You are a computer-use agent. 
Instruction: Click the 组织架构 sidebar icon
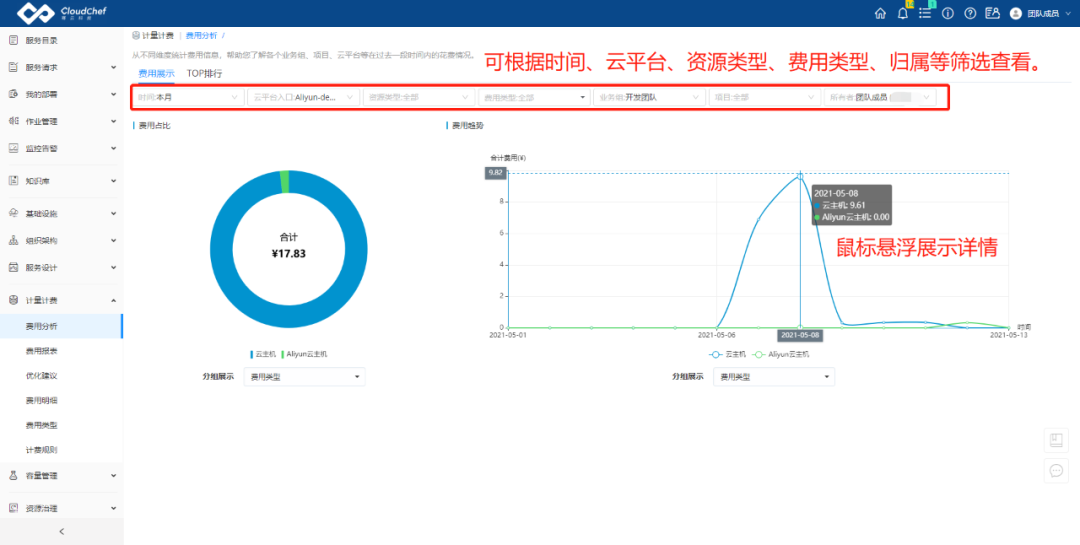[13, 240]
